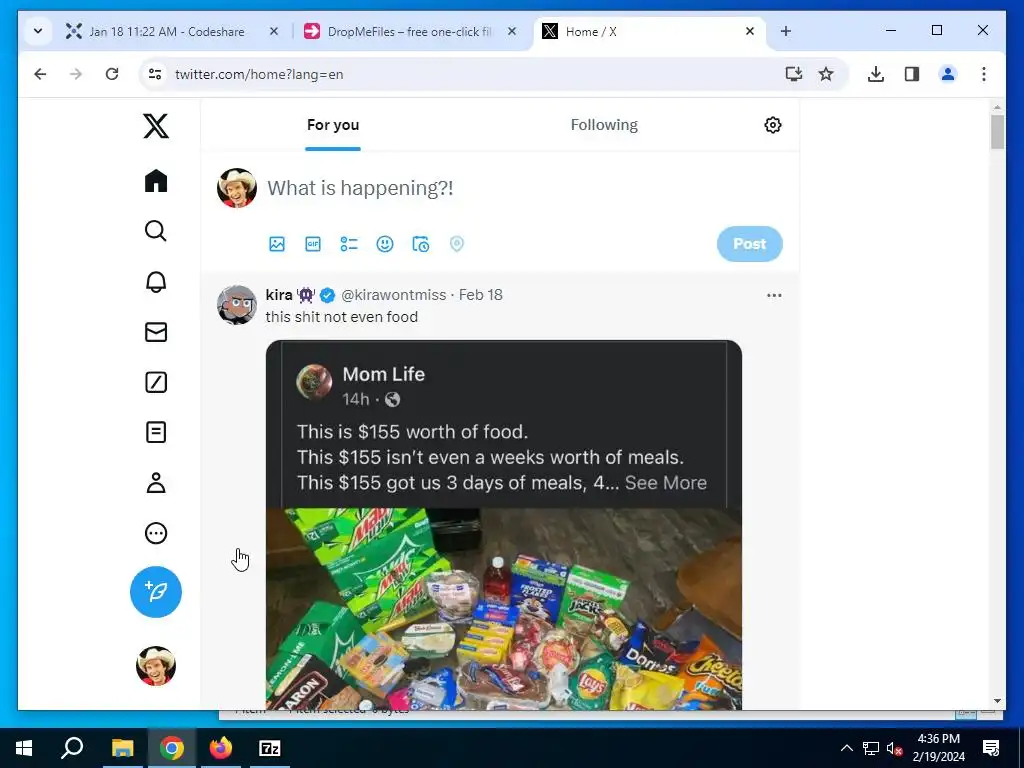Open timeline settings gear icon

click(773, 125)
